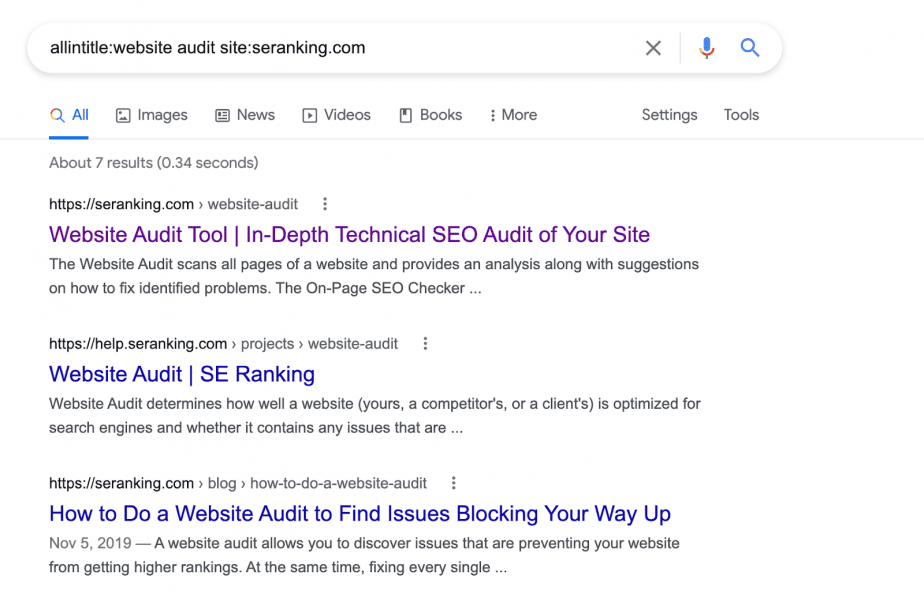Expand the More search categories menu
Image resolution: width=924 pixels, height=605 pixels.
pyautogui.click(x=513, y=115)
